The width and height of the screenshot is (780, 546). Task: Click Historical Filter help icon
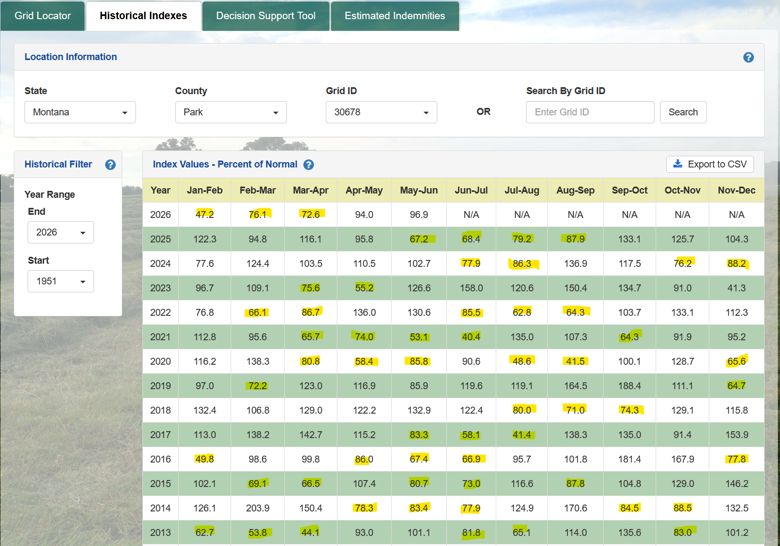110,165
